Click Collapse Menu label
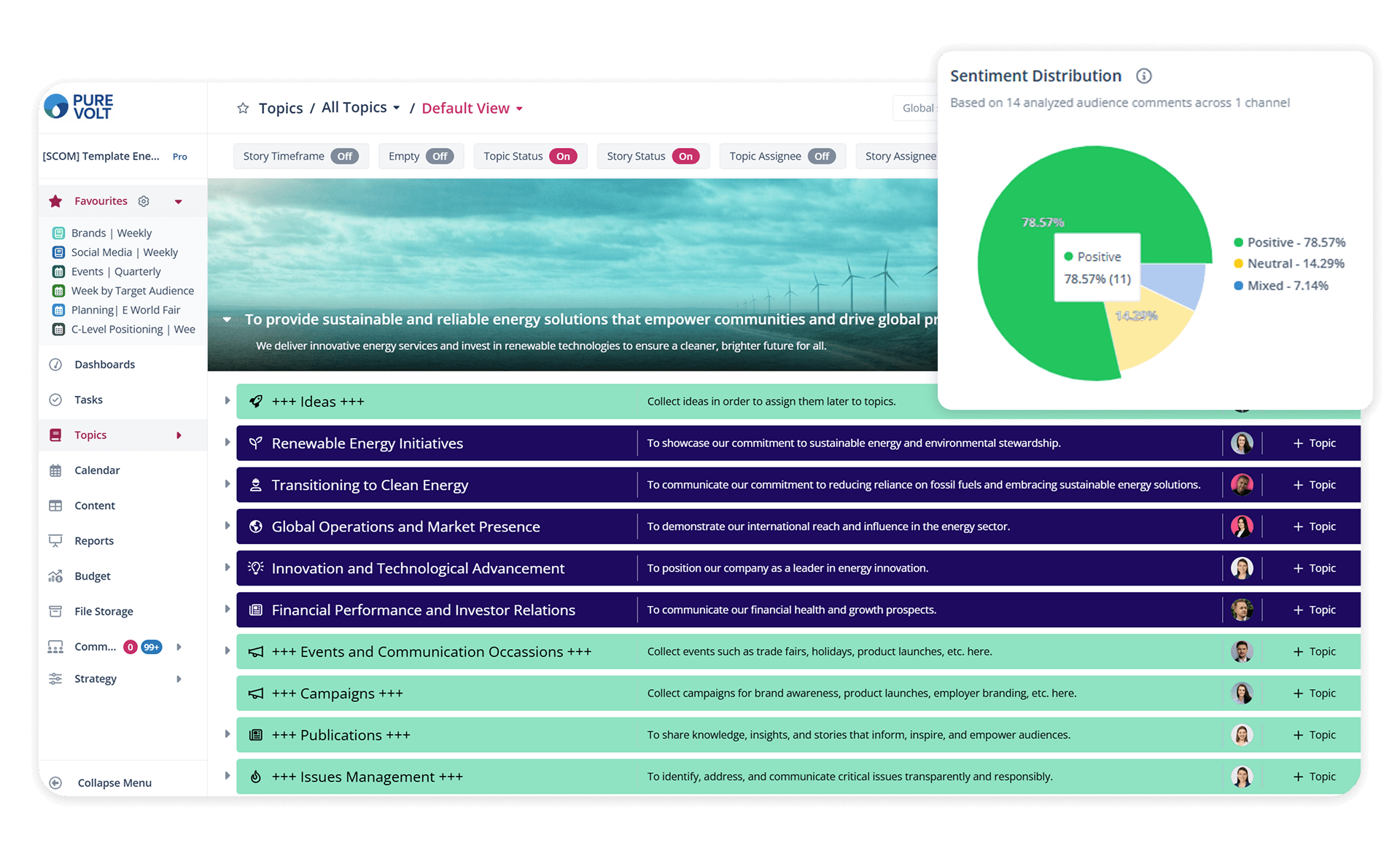The width and height of the screenshot is (1400, 851). (x=114, y=782)
